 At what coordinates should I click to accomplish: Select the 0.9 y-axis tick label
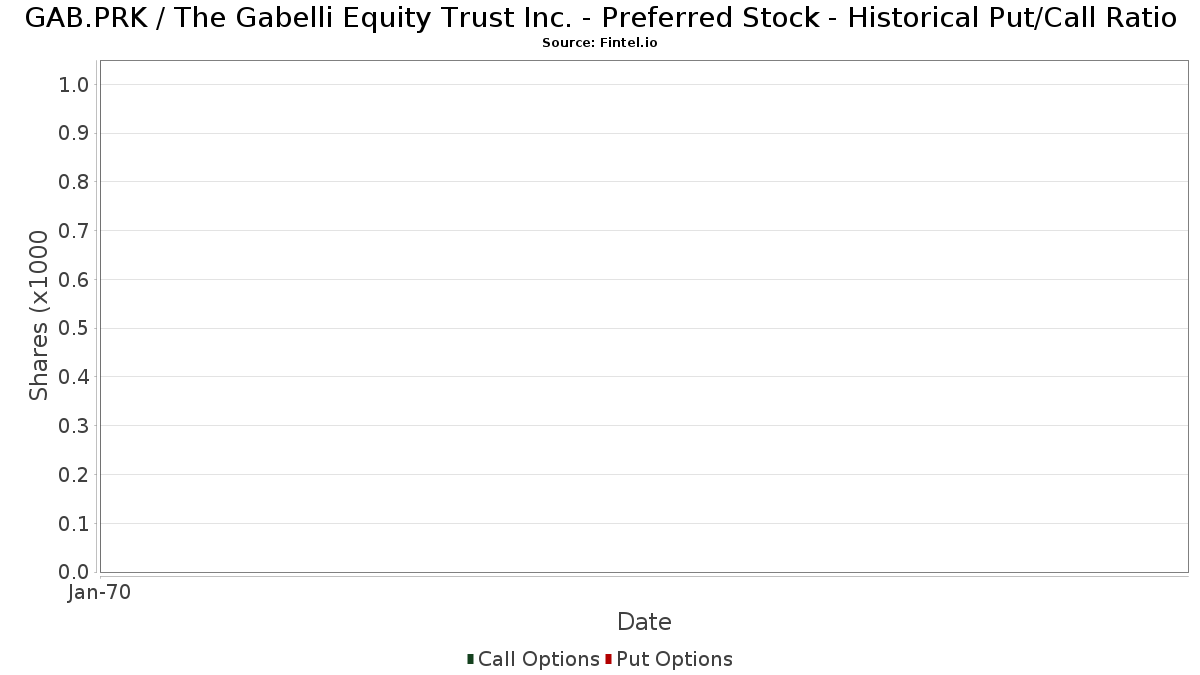(74, 134)
